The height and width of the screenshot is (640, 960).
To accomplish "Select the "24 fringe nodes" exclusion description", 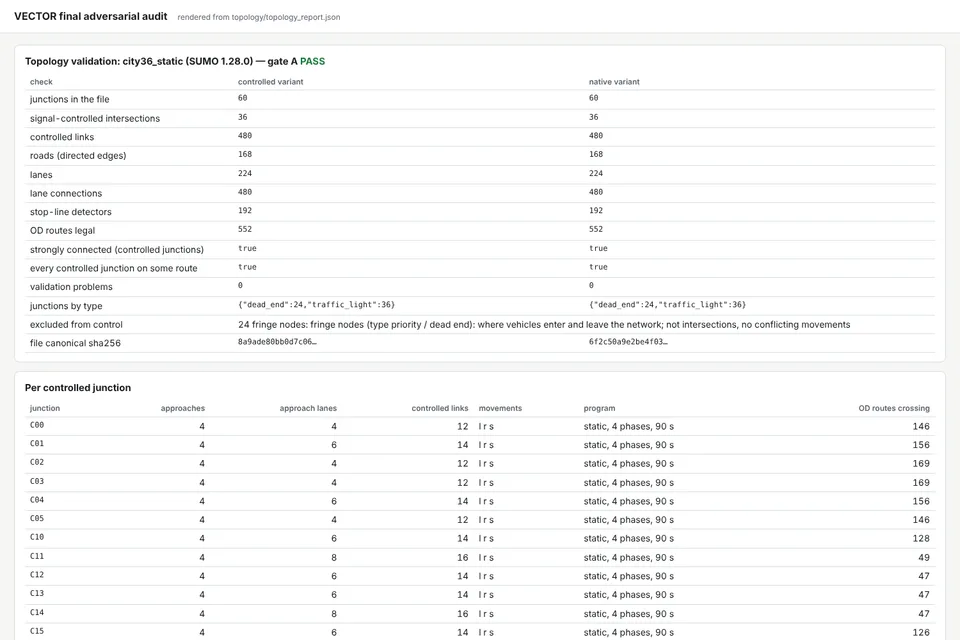I will [x=544, y=325].
